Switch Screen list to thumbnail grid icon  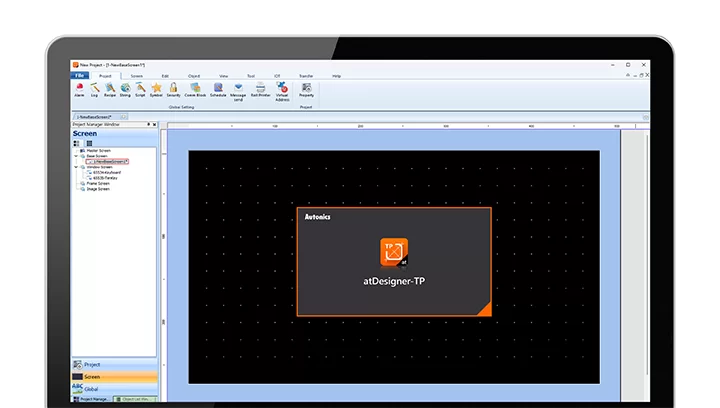point(90,144)
